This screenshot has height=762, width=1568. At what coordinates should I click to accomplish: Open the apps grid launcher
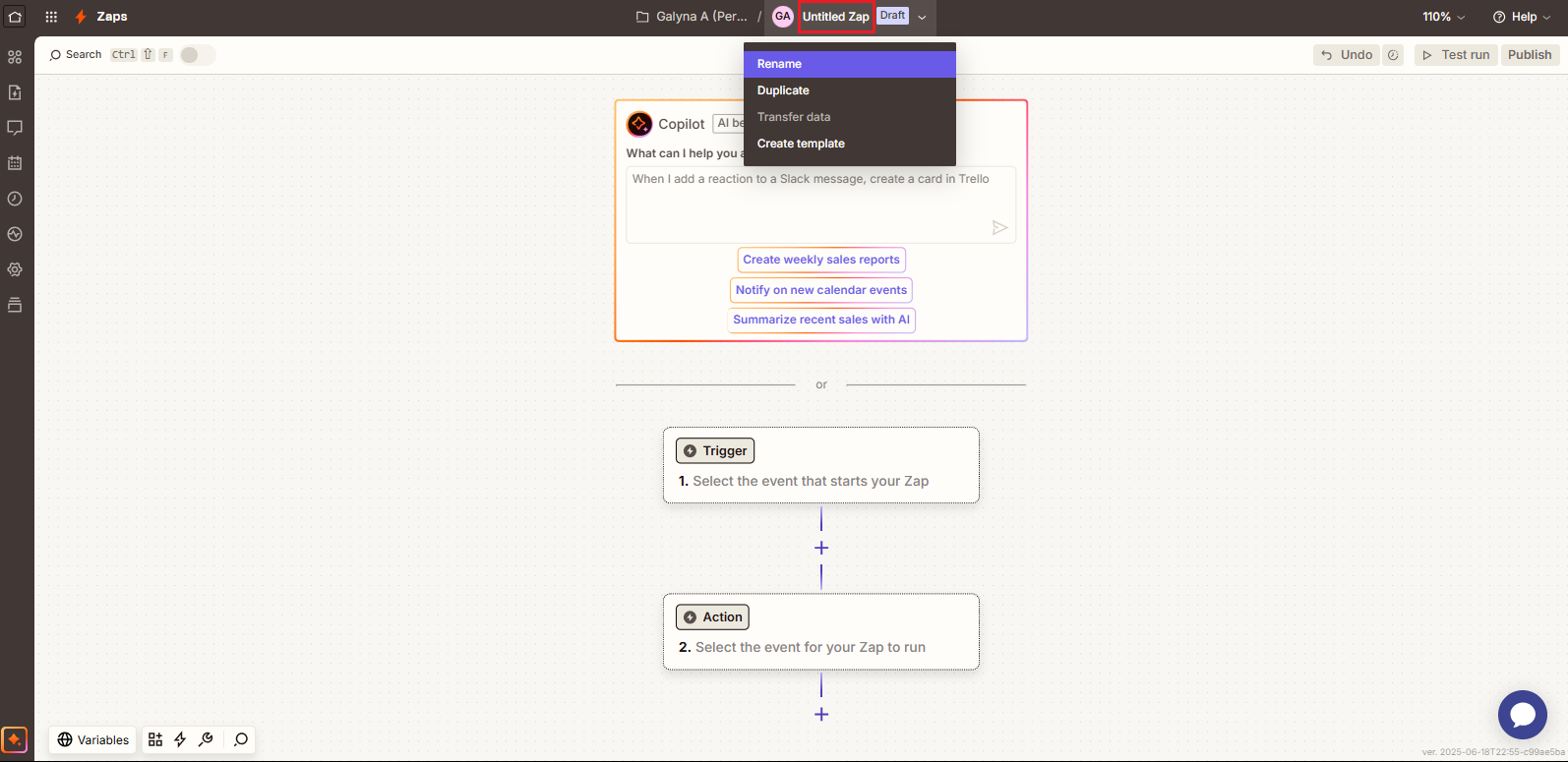coord(51,17)
